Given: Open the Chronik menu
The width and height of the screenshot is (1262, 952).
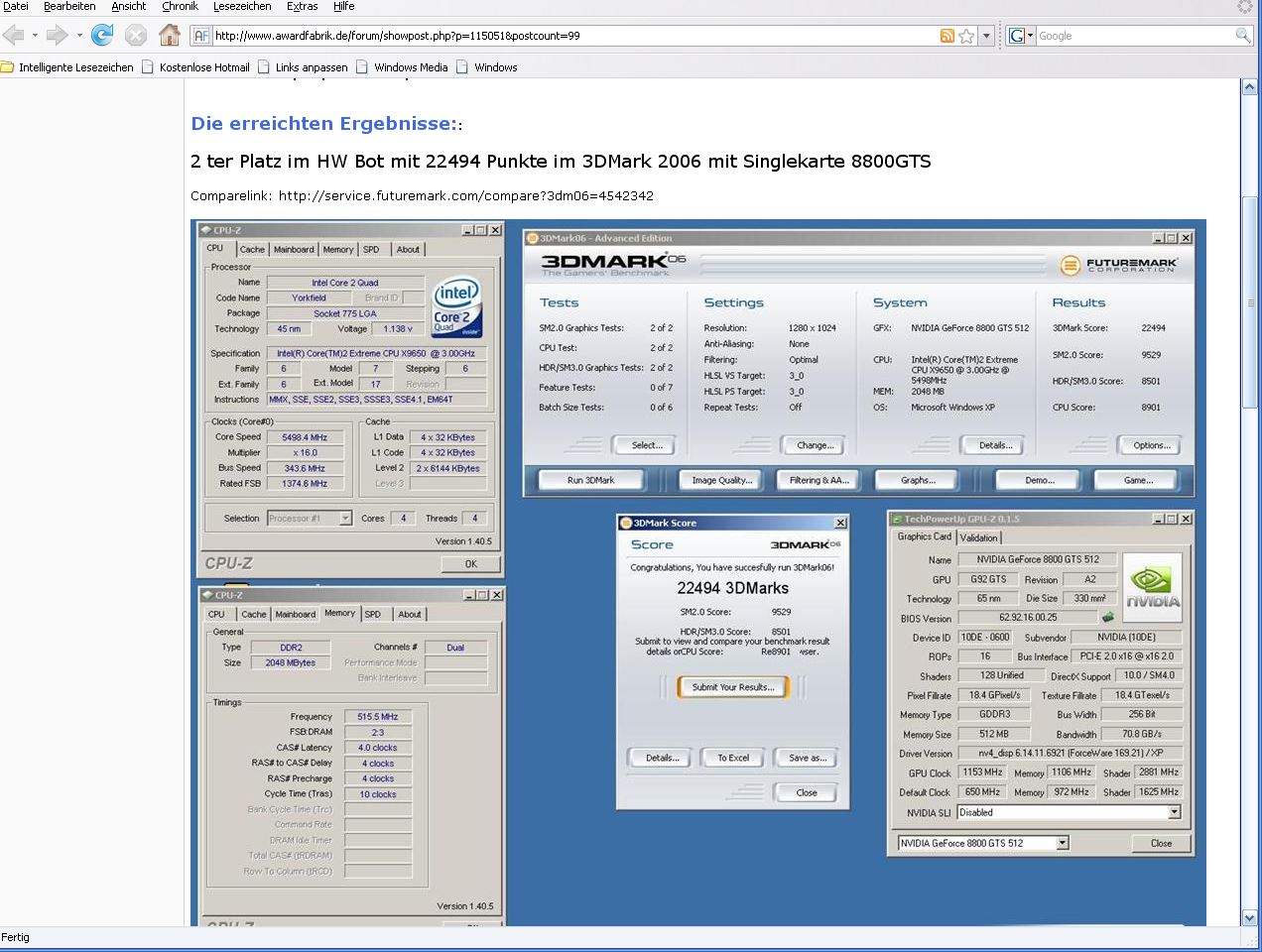Looking at the screenshot, I should 180,6.
